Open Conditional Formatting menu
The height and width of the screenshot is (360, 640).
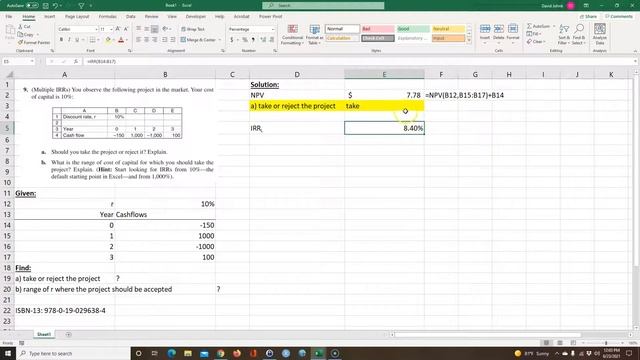pyautogui.click(x=292, y=34)
